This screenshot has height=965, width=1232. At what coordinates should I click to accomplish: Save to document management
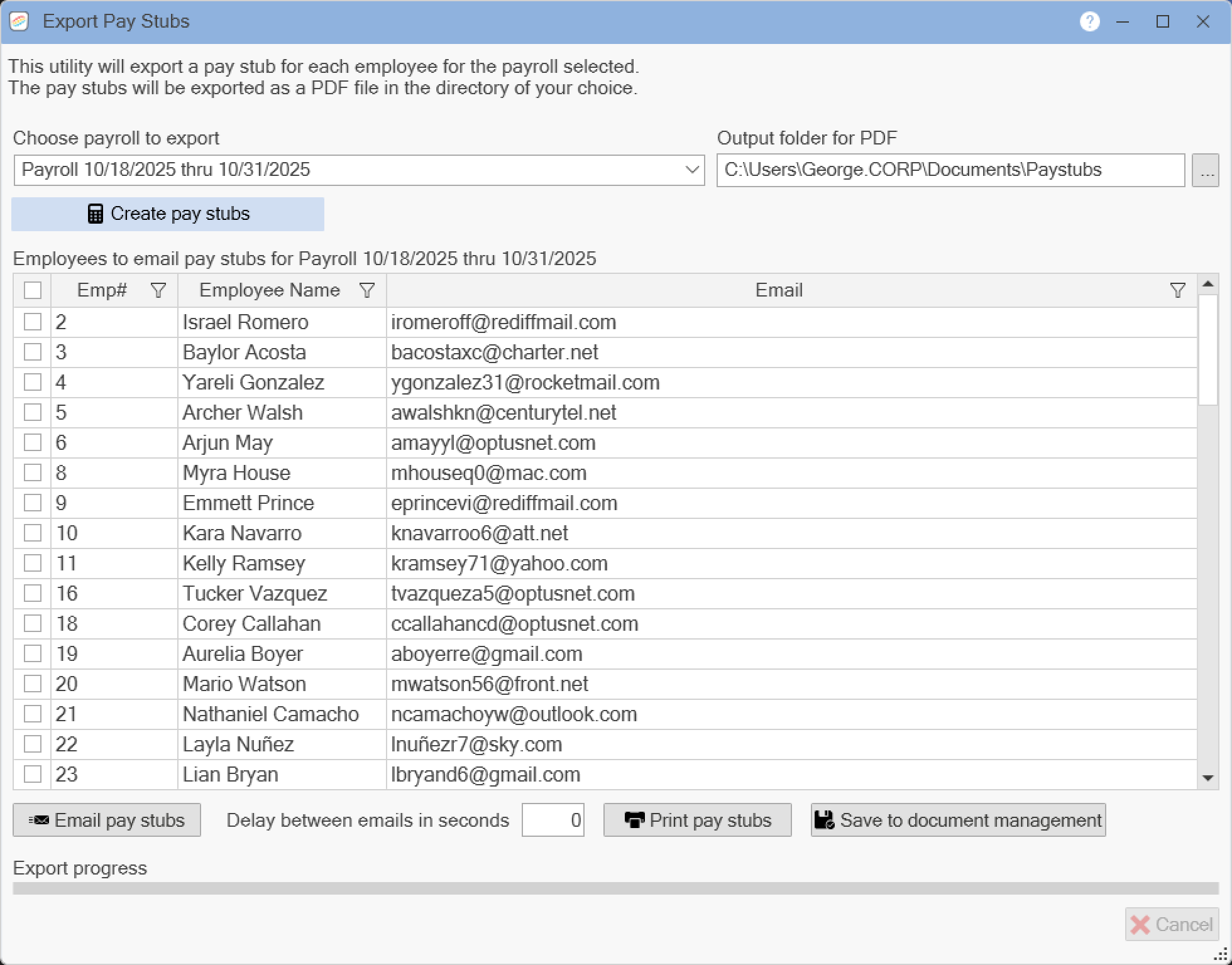(958, 821)
